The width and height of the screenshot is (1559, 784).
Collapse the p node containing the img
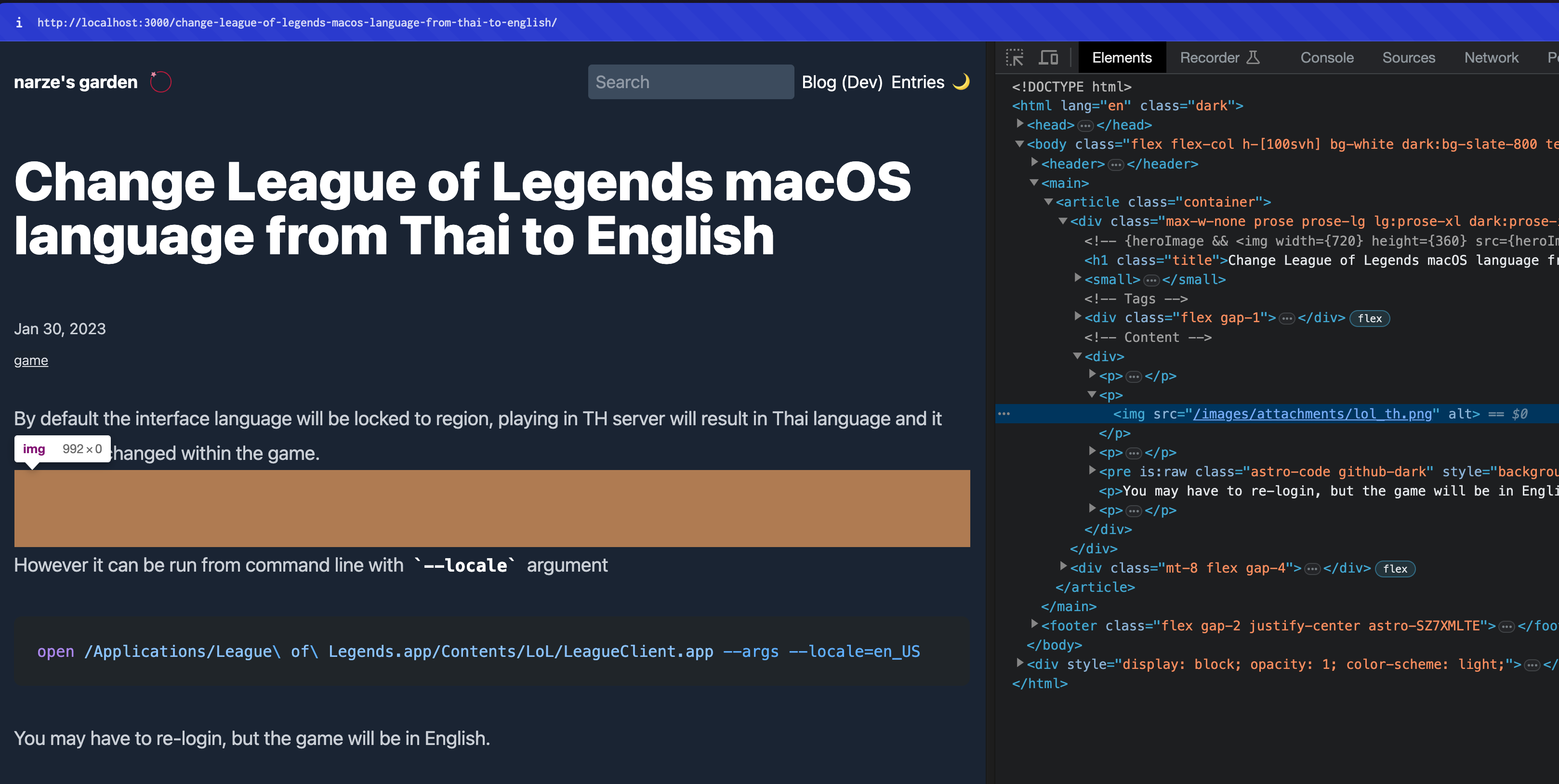coord(1092,394)
